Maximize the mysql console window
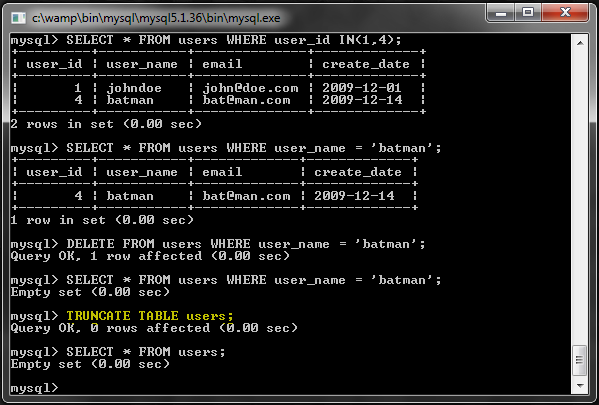Screen dimensions: 599x405 coord(528,13)
